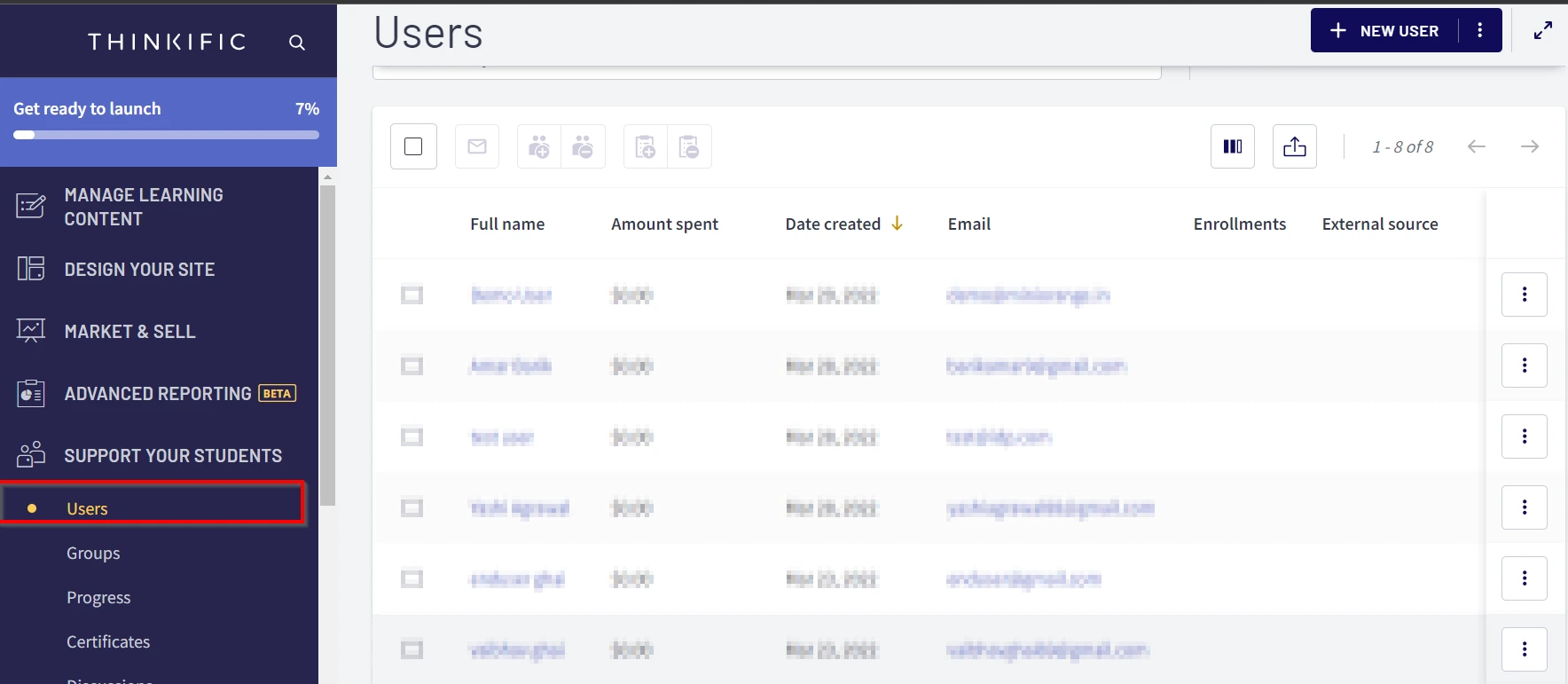Tick the select-all users checkbox
This screenshot has width=1568, height=684.
tap(413, 146)
